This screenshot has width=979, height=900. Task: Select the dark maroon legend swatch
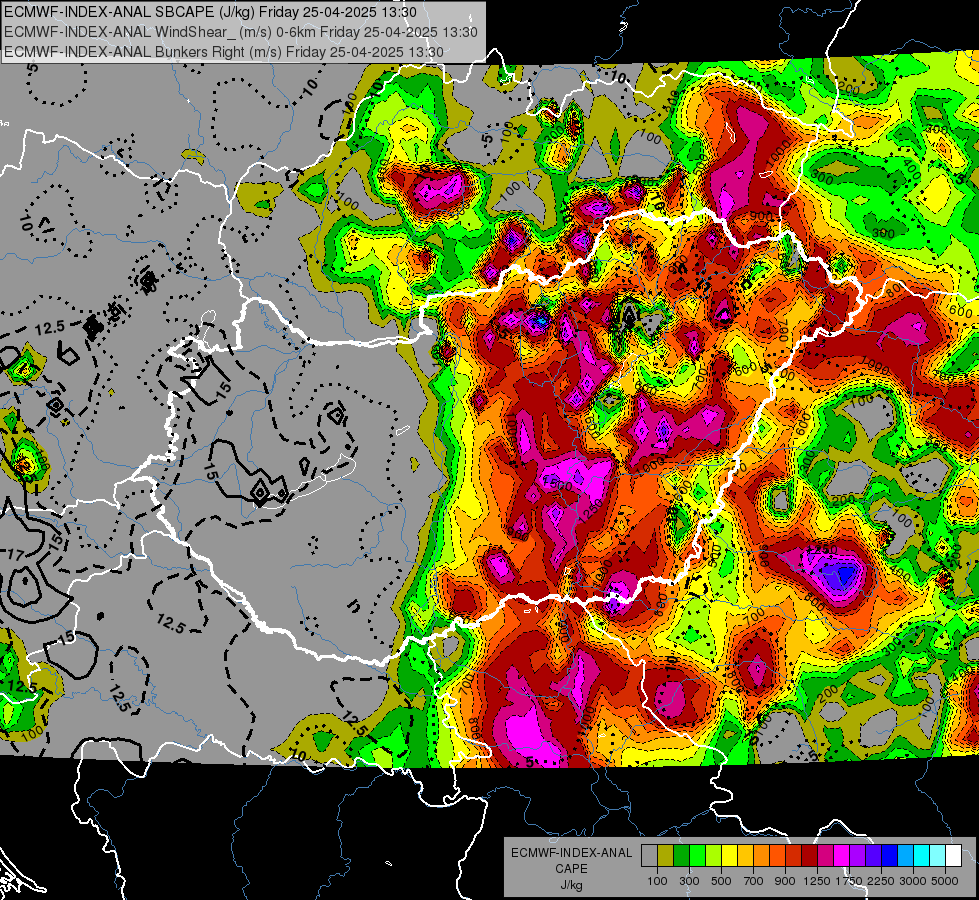[x=810, y=856]
